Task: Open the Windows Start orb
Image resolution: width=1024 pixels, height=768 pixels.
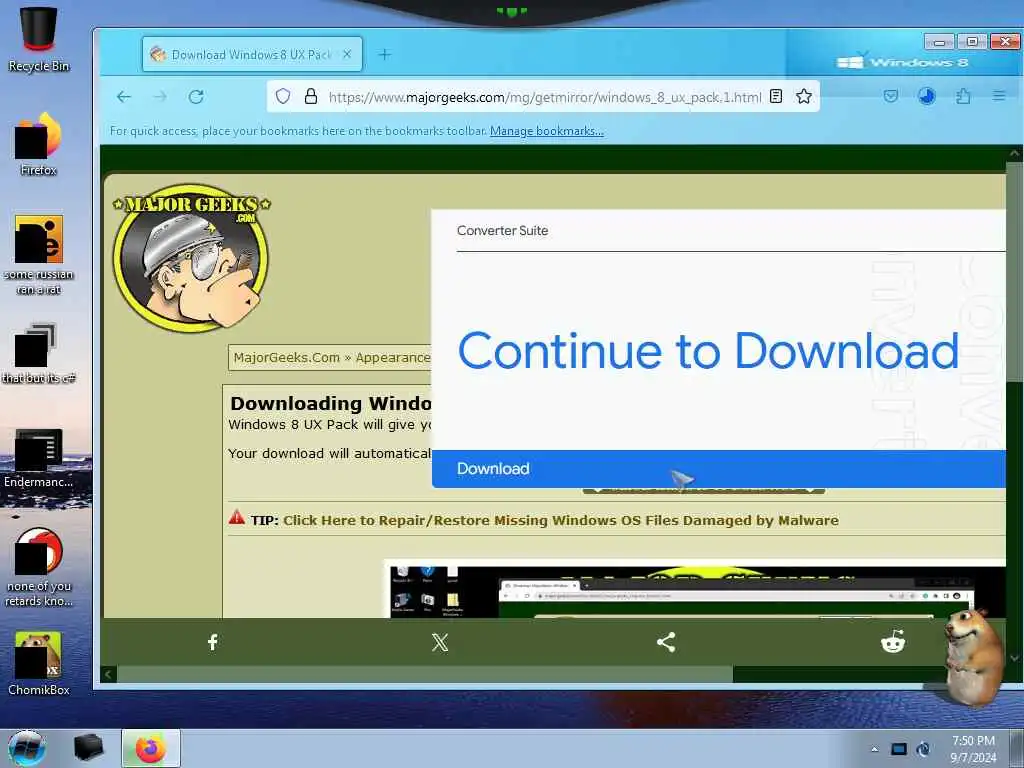Action: [x=27, y=748]
